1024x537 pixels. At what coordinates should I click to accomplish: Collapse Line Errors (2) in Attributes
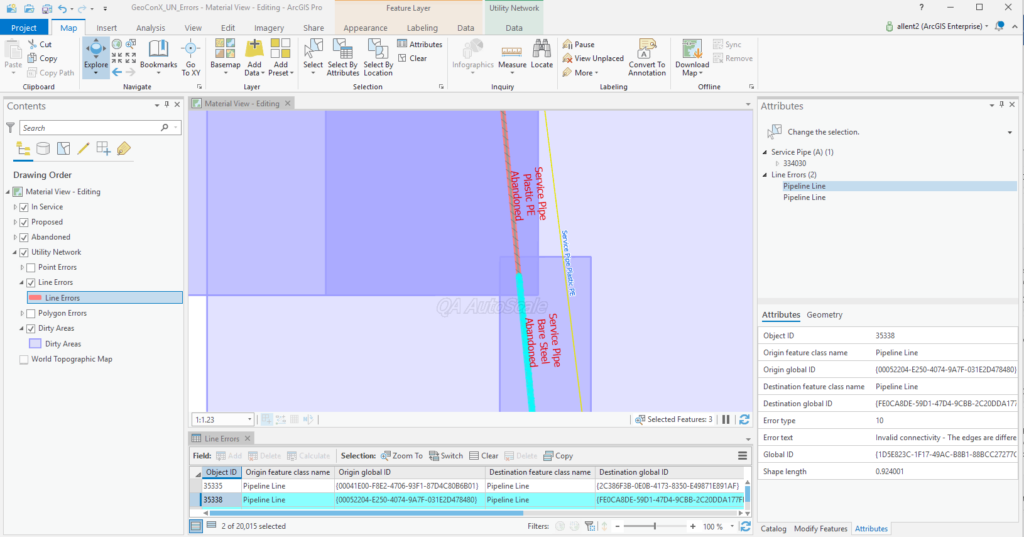[765, 175]
